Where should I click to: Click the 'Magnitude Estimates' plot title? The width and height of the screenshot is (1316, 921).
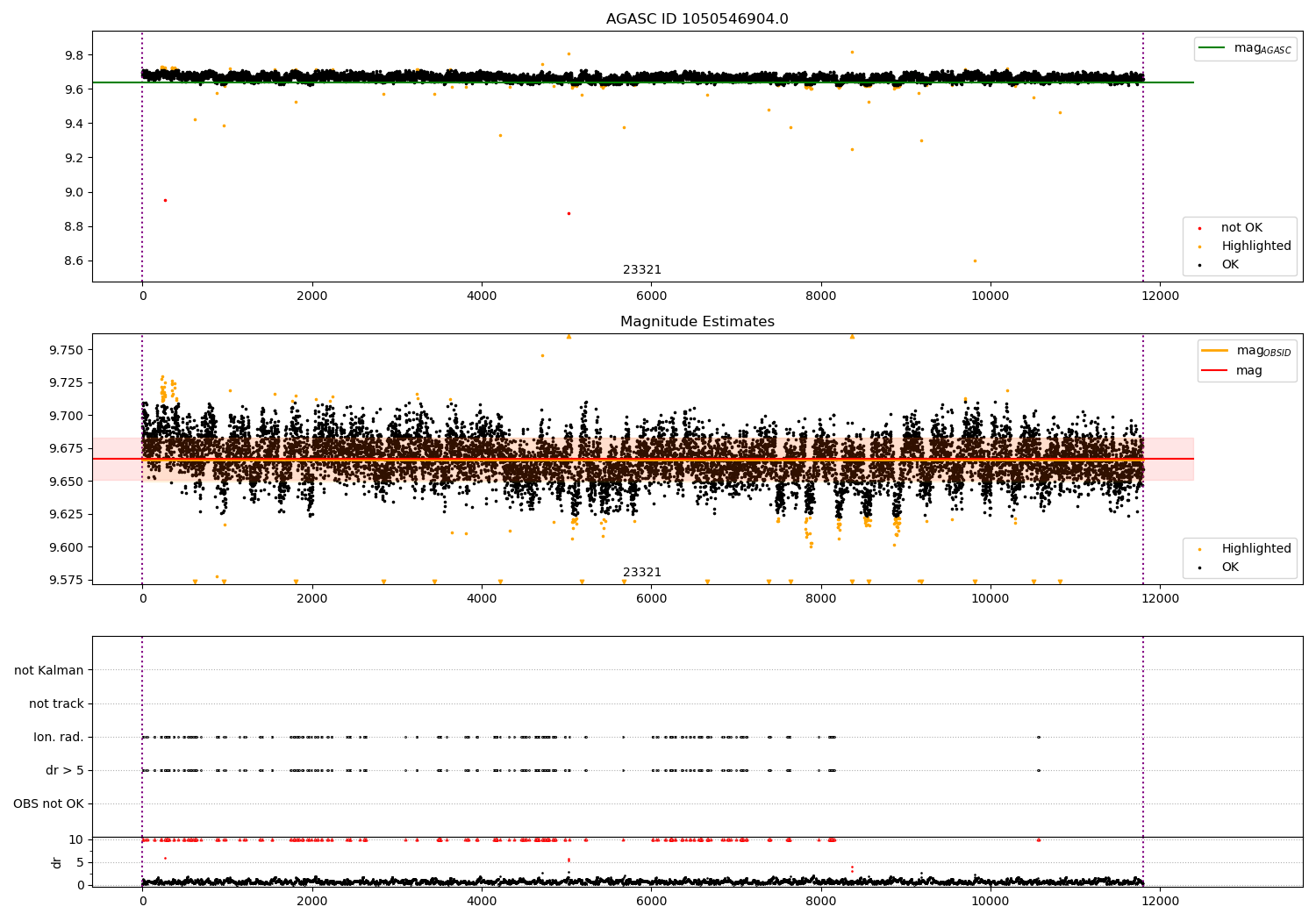coord(697,322)
